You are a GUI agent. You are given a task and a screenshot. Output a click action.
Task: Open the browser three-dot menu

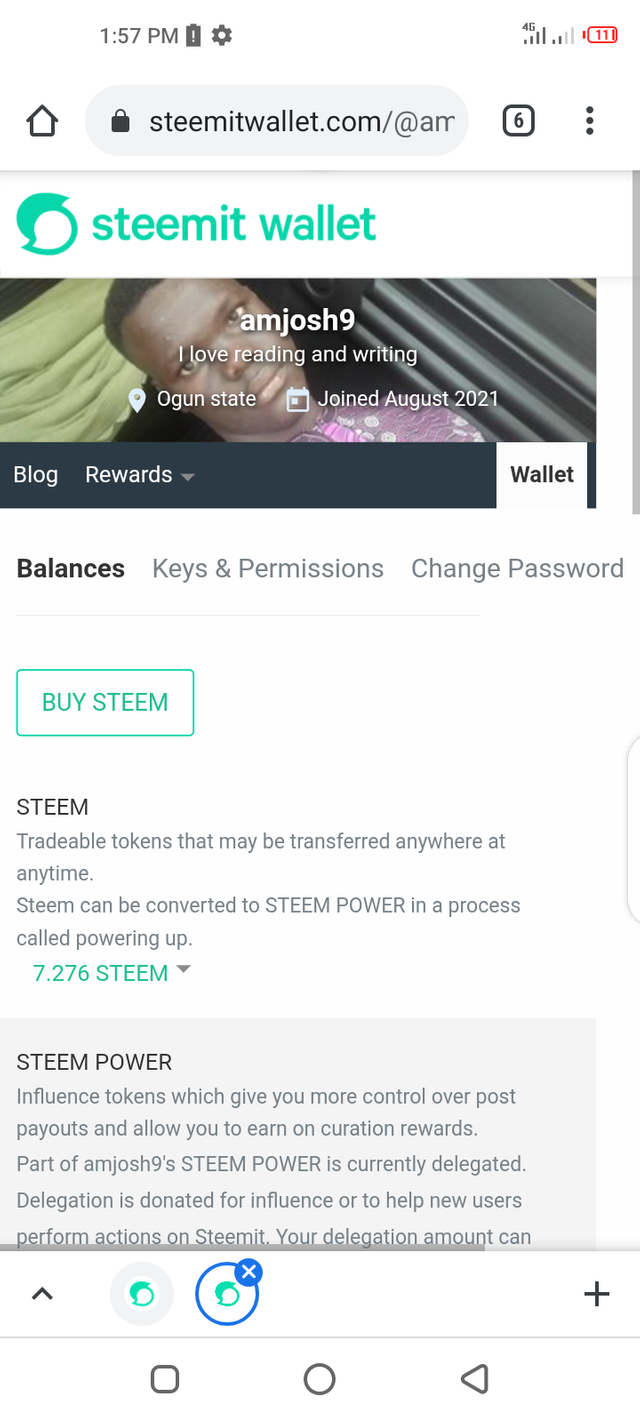click(x=590, y=120)
